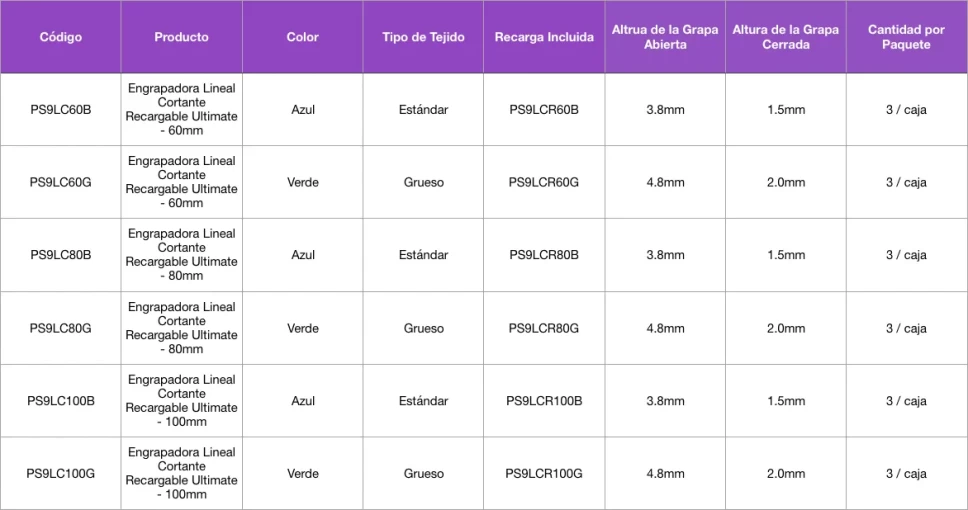Click the Altrua de la Grapa Abierta header

[665, 37]
